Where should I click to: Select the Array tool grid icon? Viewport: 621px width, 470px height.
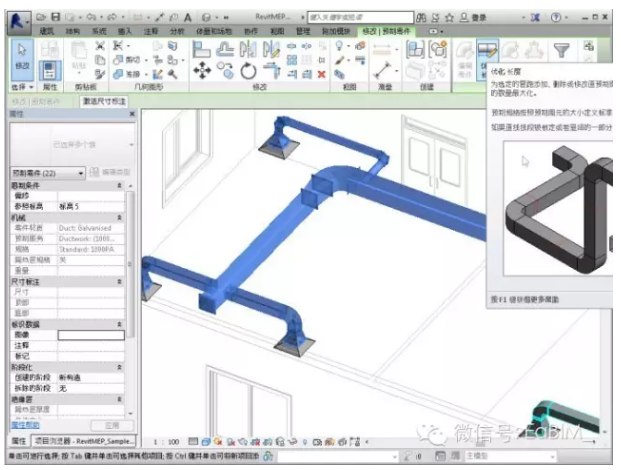292,60
